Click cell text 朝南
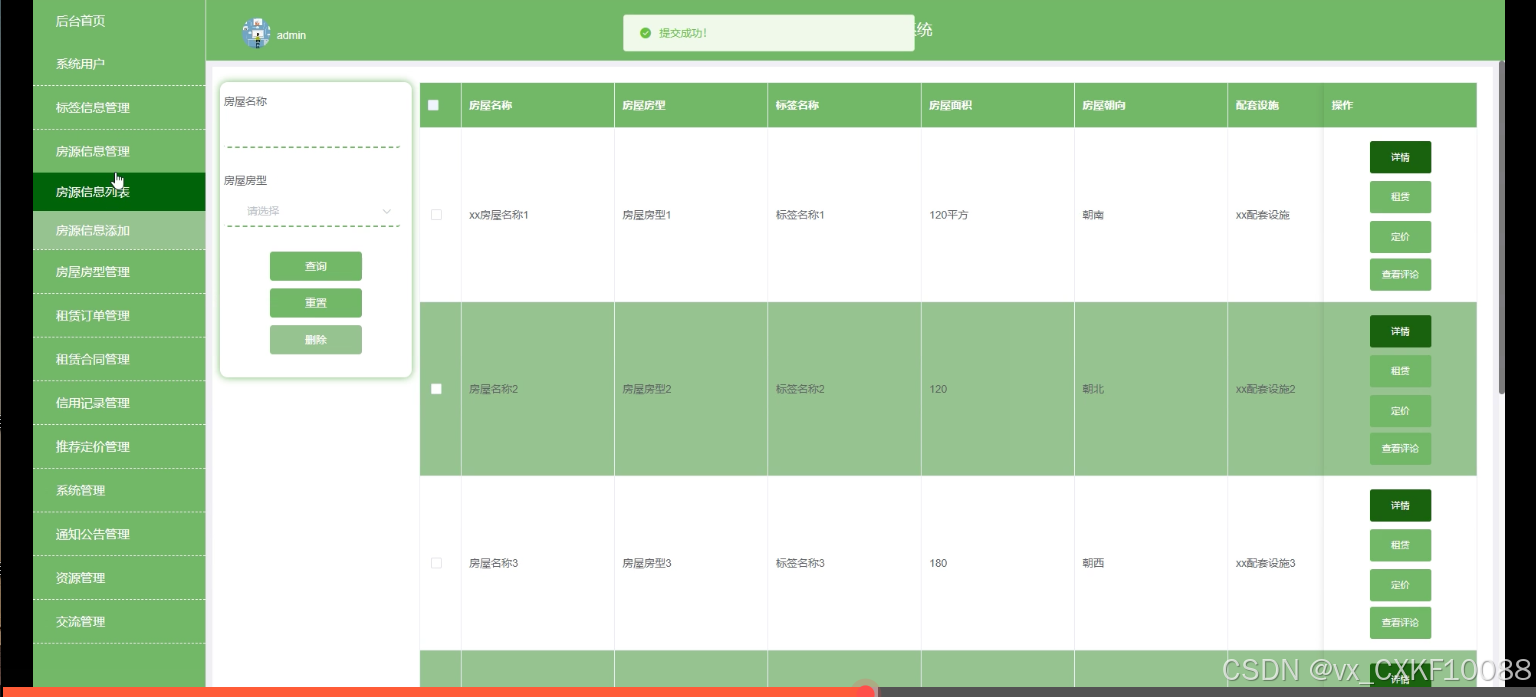This screenshot has width=1536, height=697. point(1093,215)
